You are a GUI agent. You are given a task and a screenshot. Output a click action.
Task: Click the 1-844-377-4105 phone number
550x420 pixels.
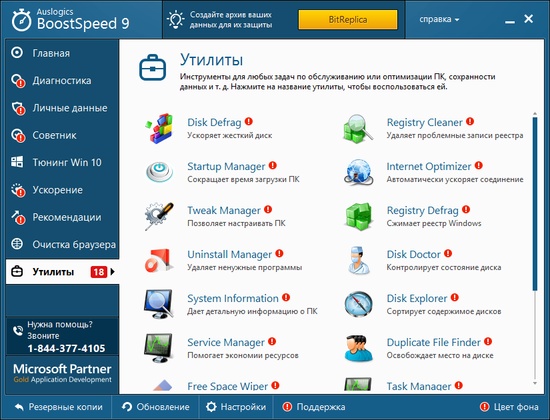click(x=66, y=348)
